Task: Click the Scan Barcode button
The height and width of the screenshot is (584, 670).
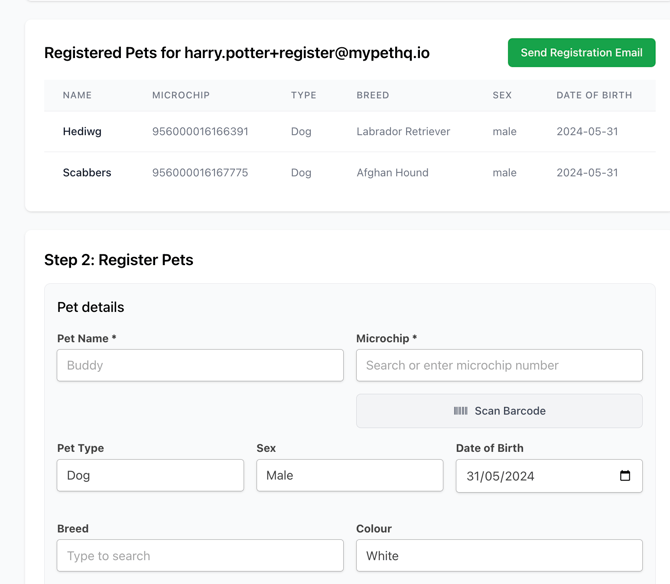Action: [499, 411]
